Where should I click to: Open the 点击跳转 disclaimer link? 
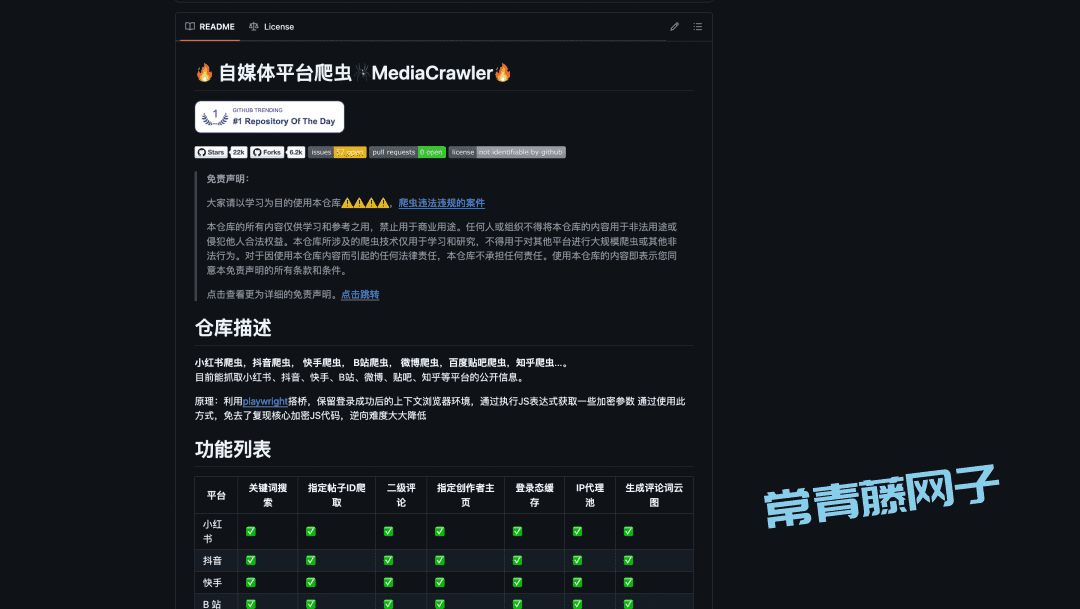(x=359, y=294)
